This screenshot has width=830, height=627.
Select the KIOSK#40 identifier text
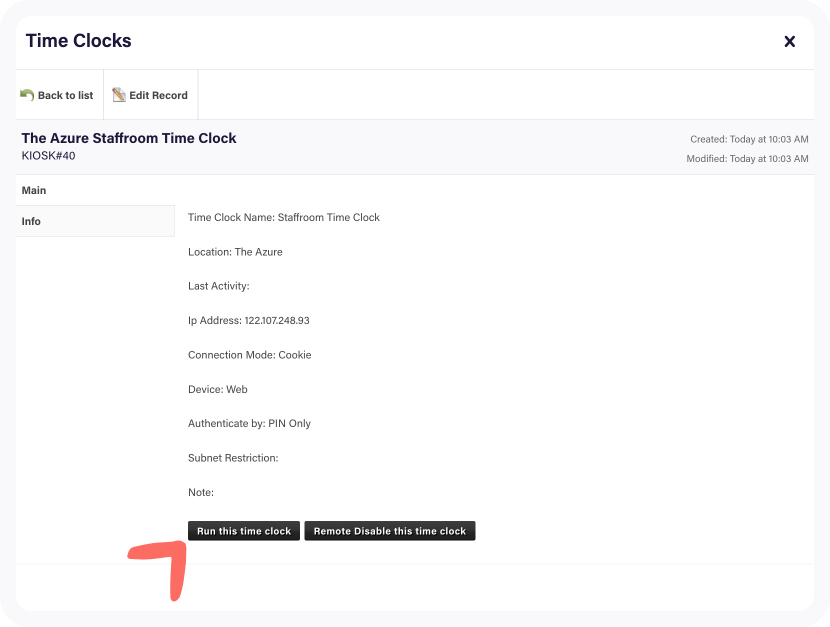tap(48, 156)
